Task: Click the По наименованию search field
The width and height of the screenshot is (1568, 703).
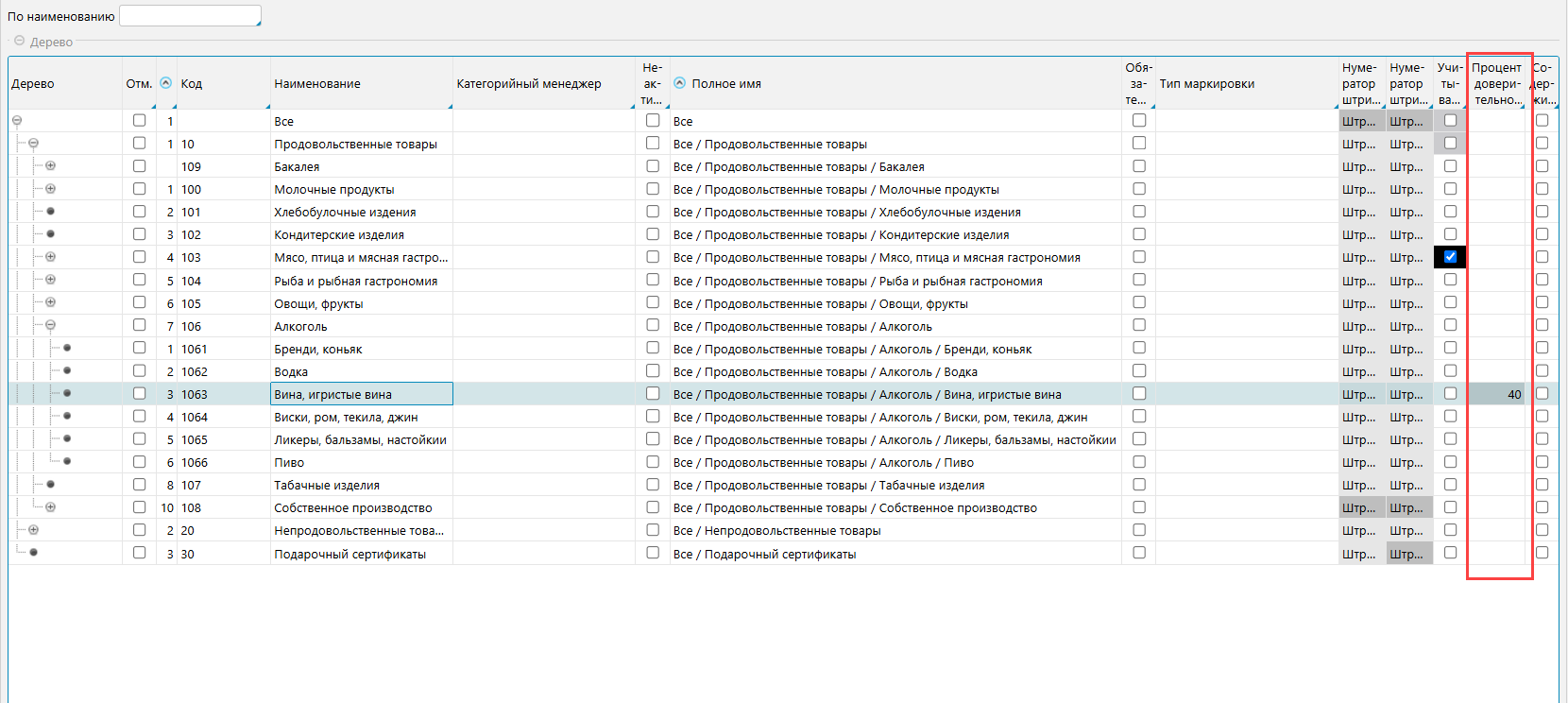Action: click(189, 16)
